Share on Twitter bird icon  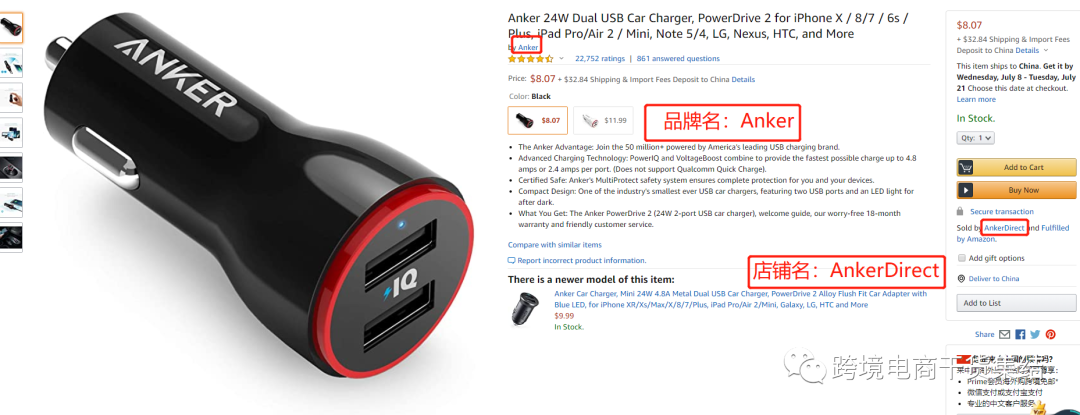(1035, 334)
